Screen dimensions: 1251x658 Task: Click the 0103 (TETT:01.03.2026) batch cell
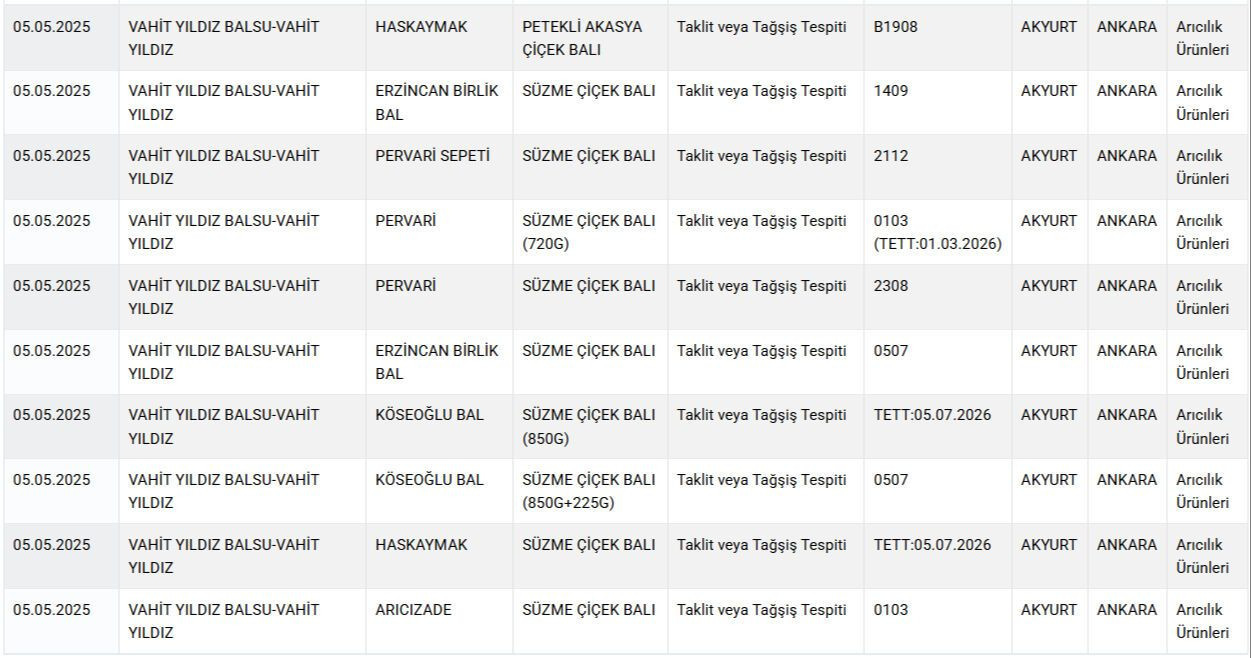click(x=937, y=232)
